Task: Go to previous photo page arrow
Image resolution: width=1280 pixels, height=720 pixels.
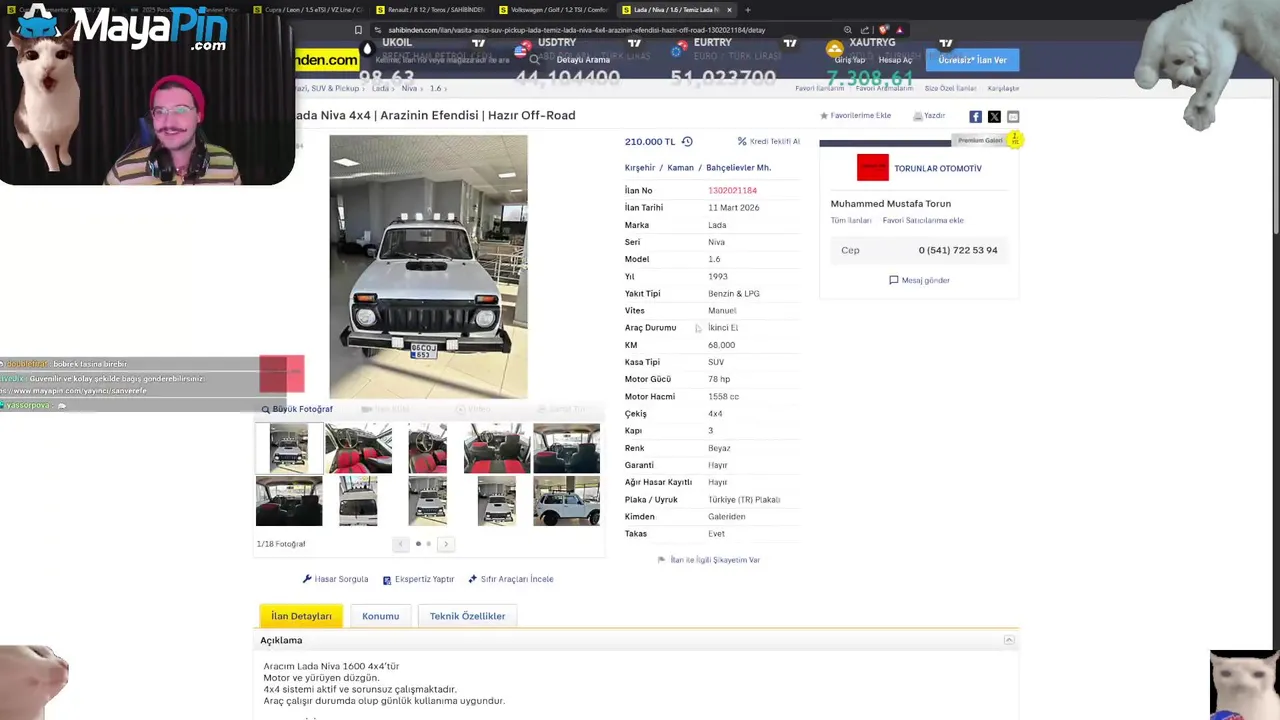Action: (x=400, y=544)
